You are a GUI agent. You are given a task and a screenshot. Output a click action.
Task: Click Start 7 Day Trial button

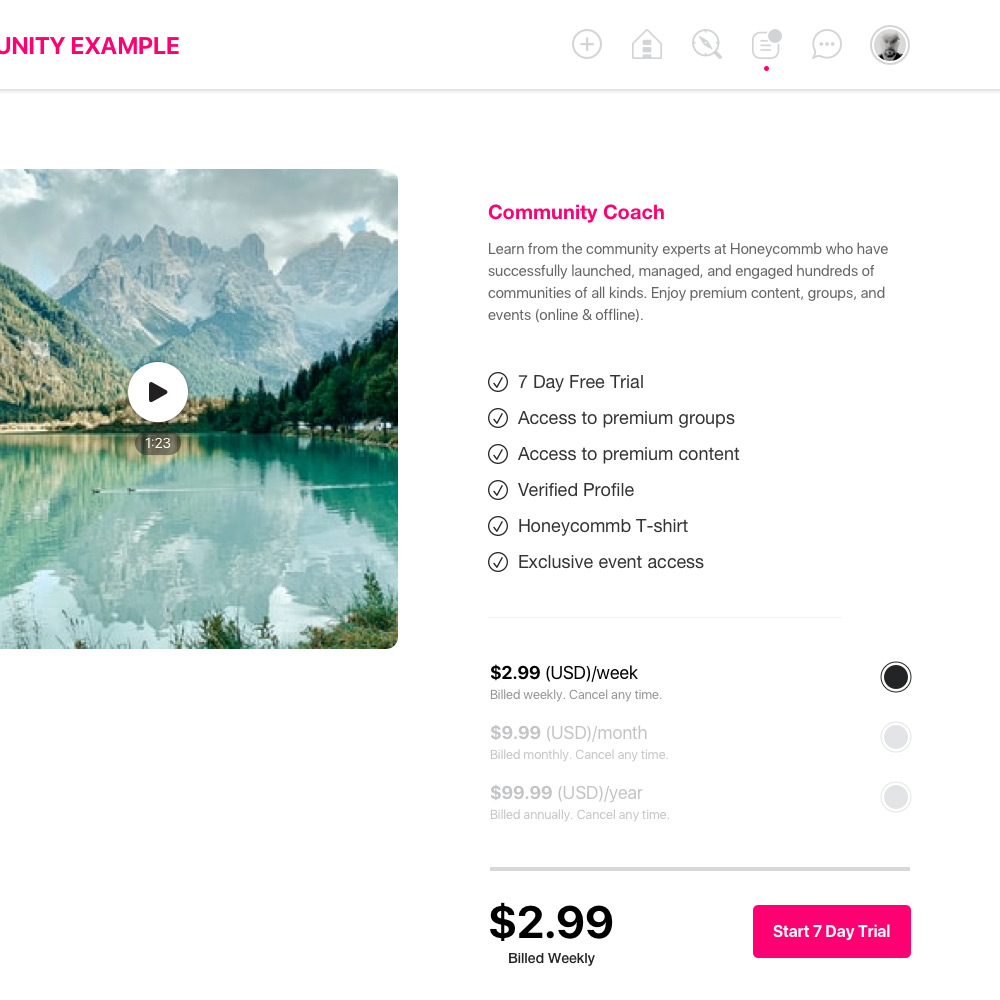point(832,931)
